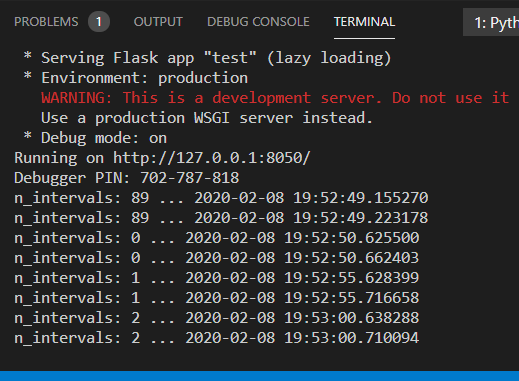The width and height of the screenshot is (519, 381).
Task: Click 'Use a production WSGI server instead' text
Action: (207, 118)
